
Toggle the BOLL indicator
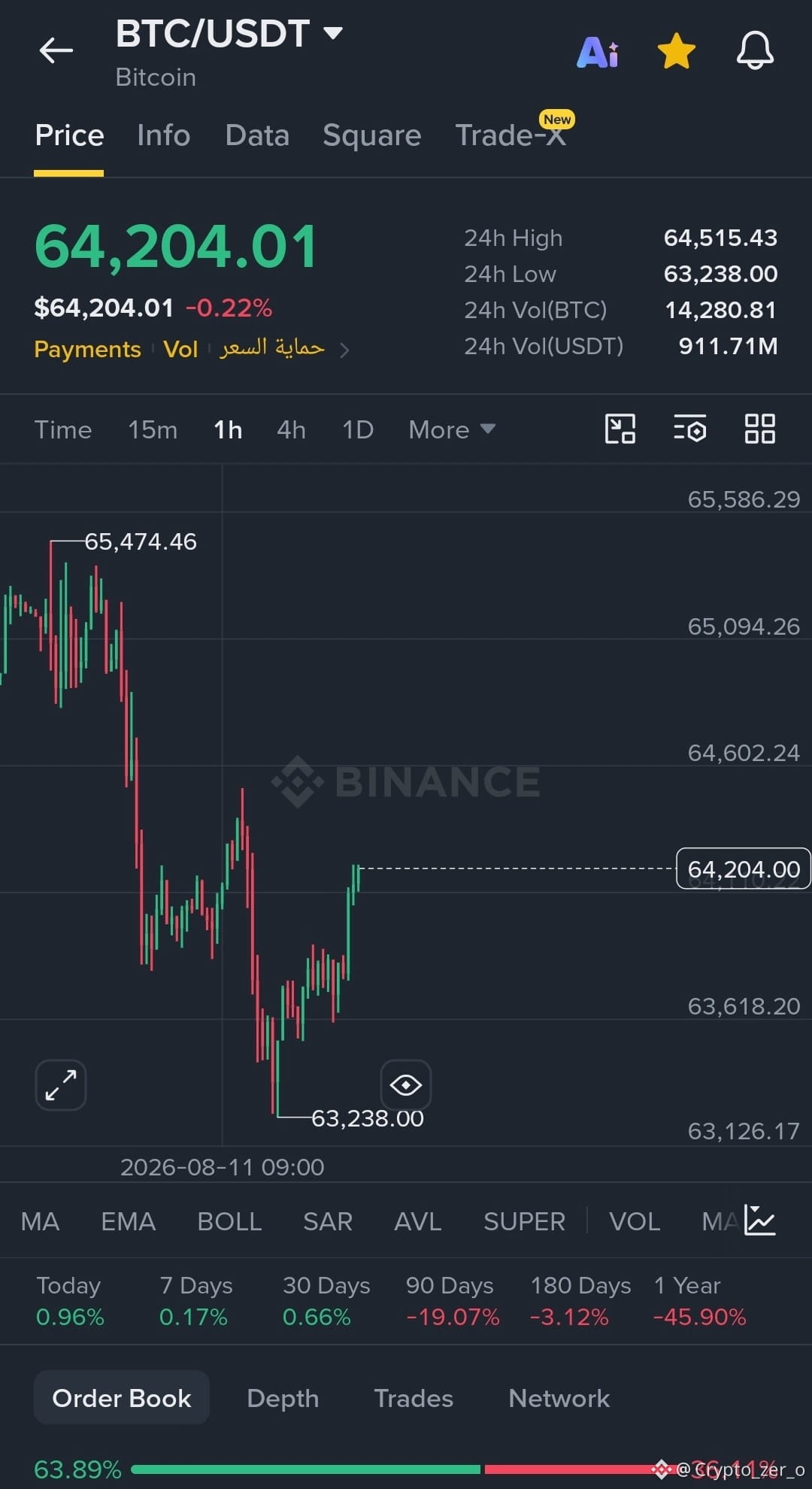pyautogui.click(x=229, y=1221)
